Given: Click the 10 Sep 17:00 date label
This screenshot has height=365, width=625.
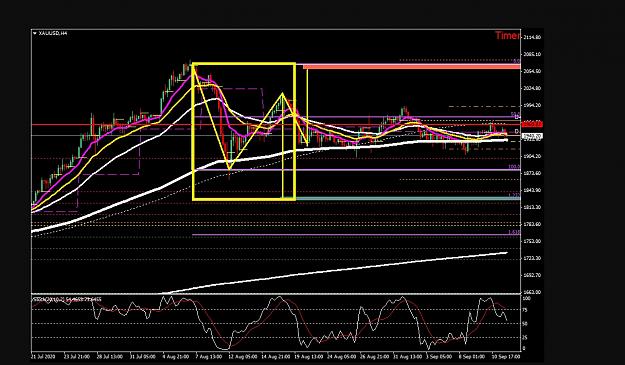Looking at the screenshot, I should click(x=507, y=356).
